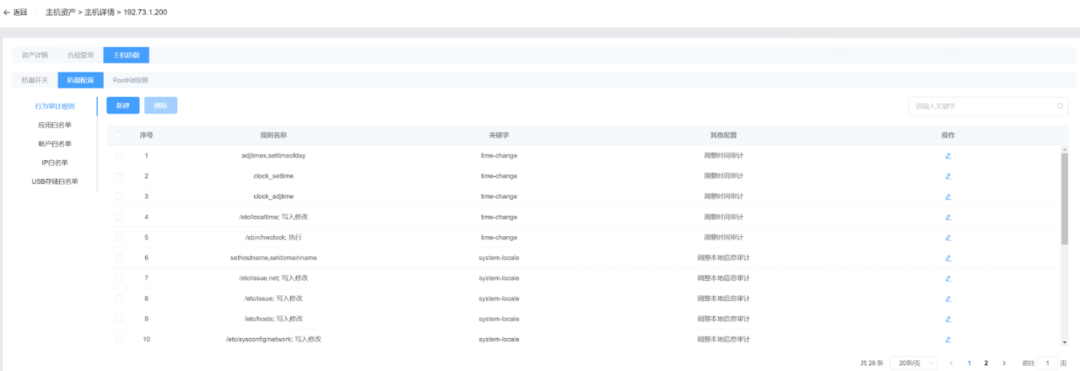Edit rule 9 /etc/hosts

pyautogui.click(x=948, y=319)
